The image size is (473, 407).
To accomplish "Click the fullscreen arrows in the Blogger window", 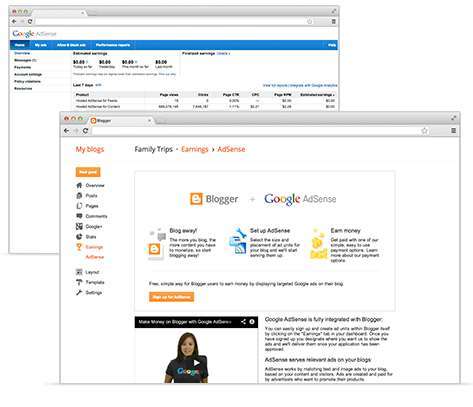I will point(453,118).
